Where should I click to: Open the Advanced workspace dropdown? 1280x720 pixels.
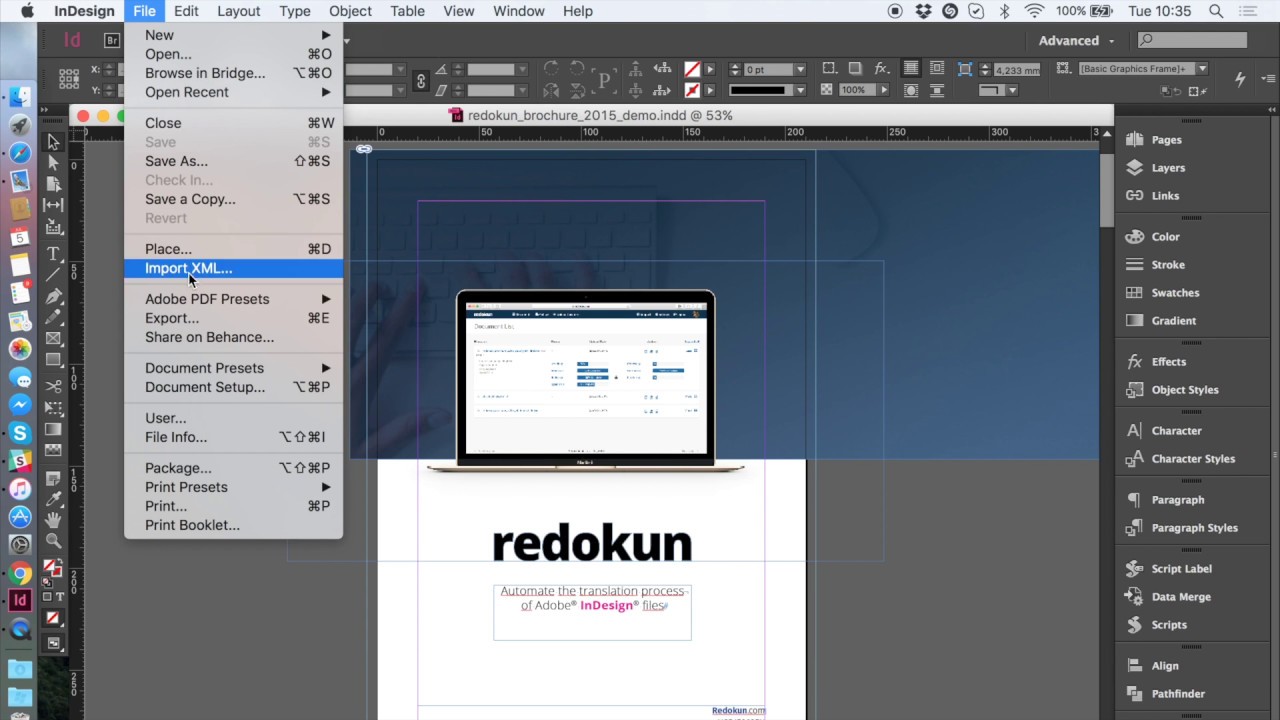pos(1077,40)
